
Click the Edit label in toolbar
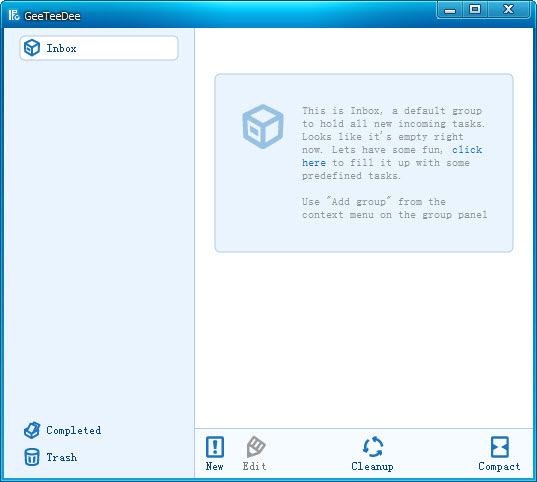click(254, 466)
